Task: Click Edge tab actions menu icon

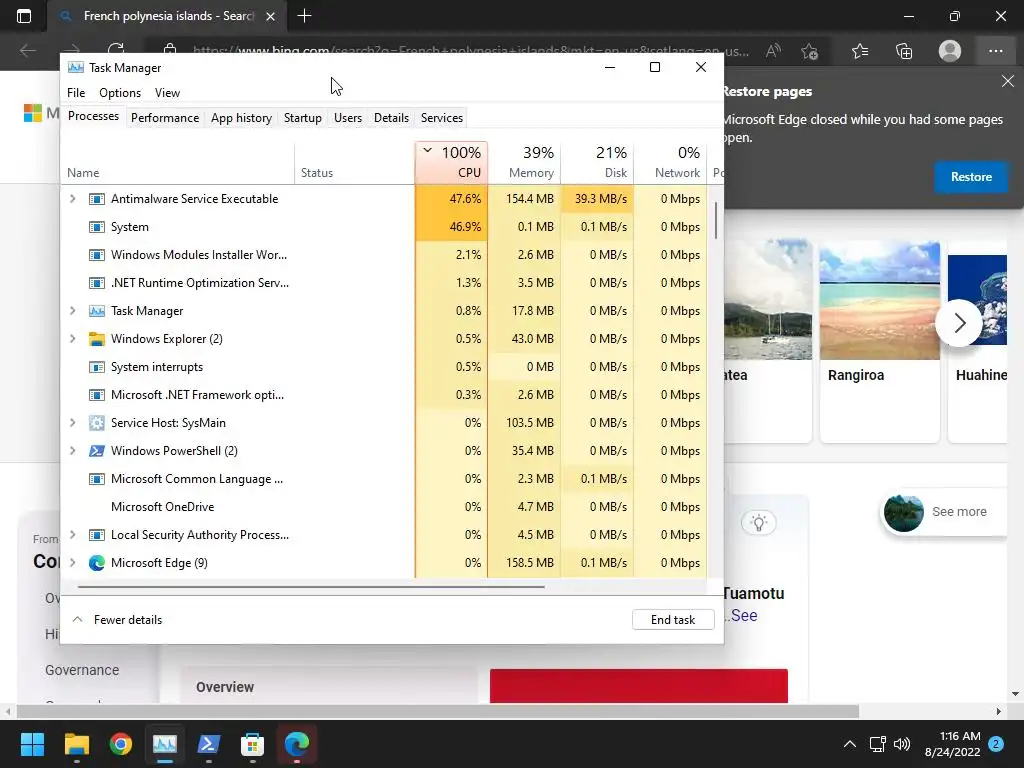Action: coord(24,16)
